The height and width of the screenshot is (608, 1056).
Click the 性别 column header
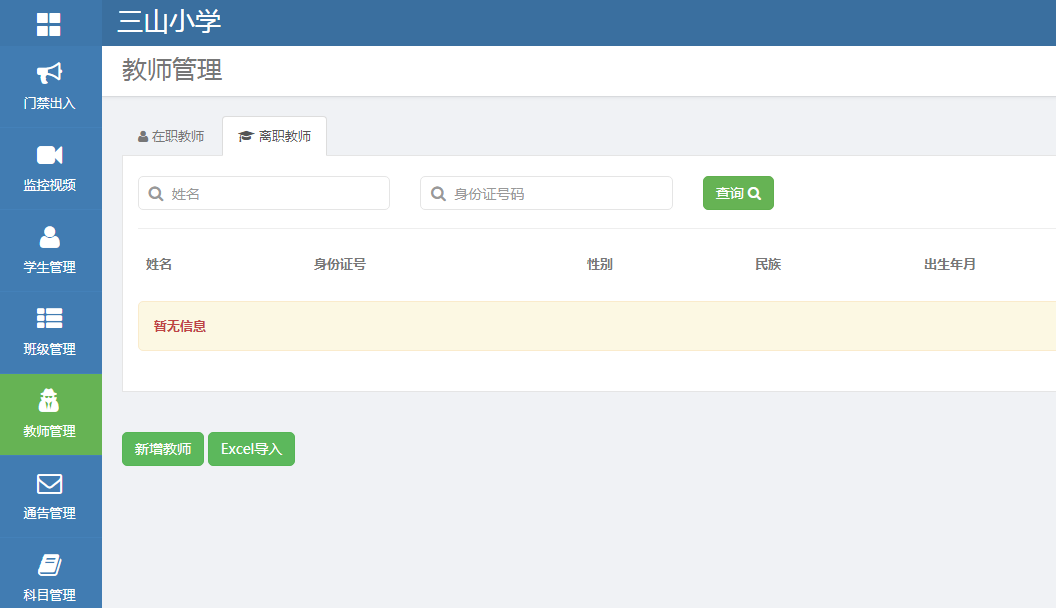pos(600,264)
